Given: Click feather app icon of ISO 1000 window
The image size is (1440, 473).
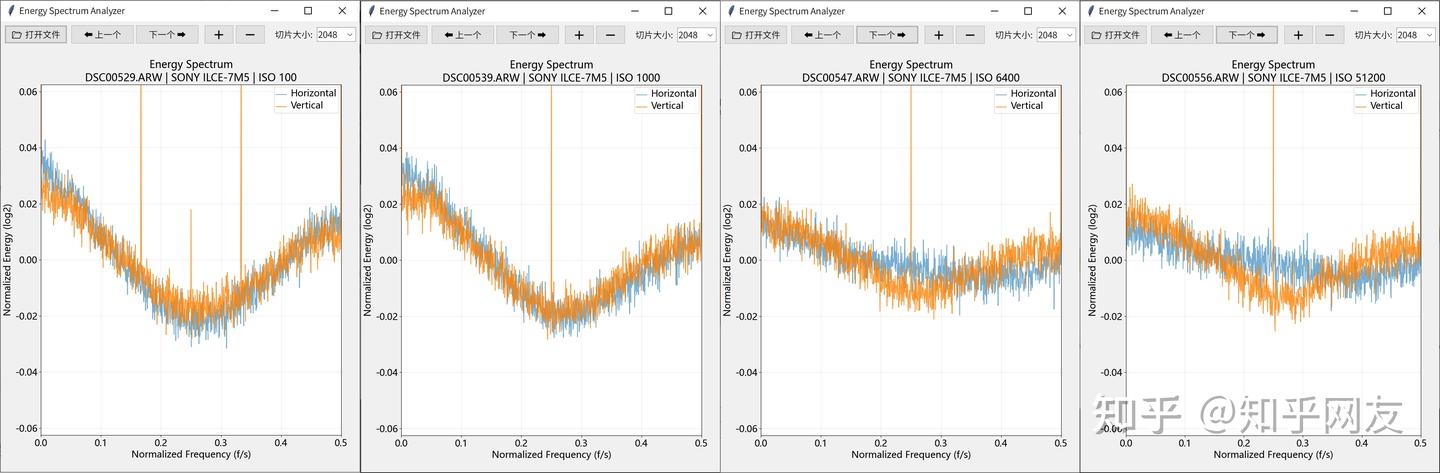Looking at the screenshot, I should coord(371,11).
